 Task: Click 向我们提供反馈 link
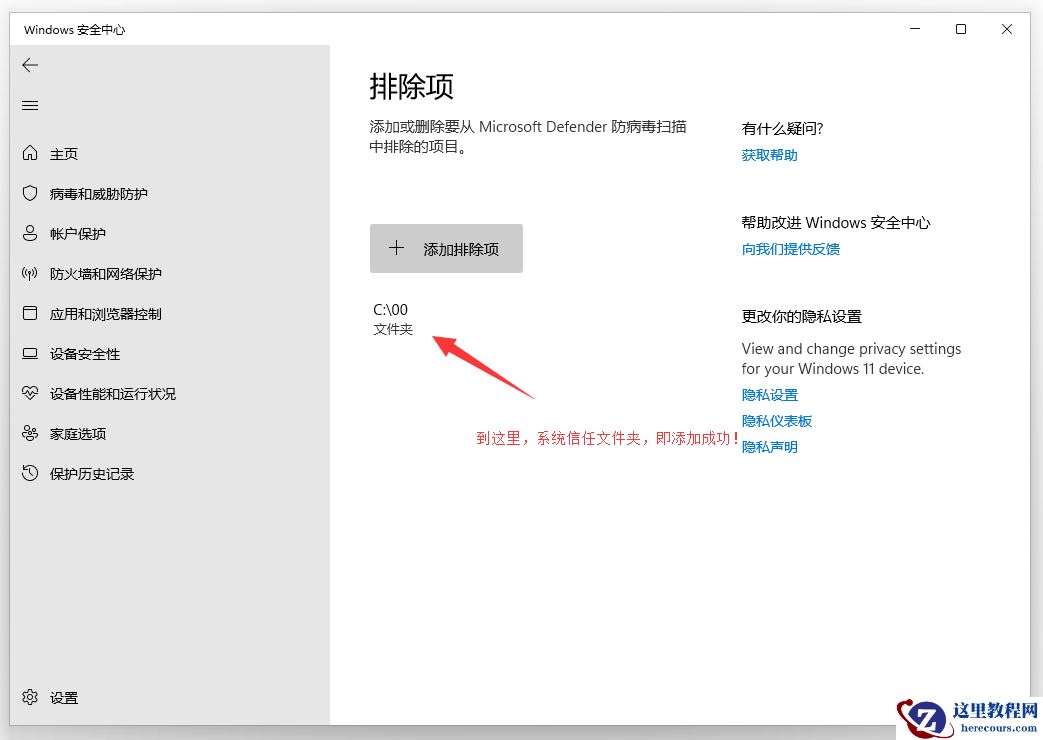790,249
